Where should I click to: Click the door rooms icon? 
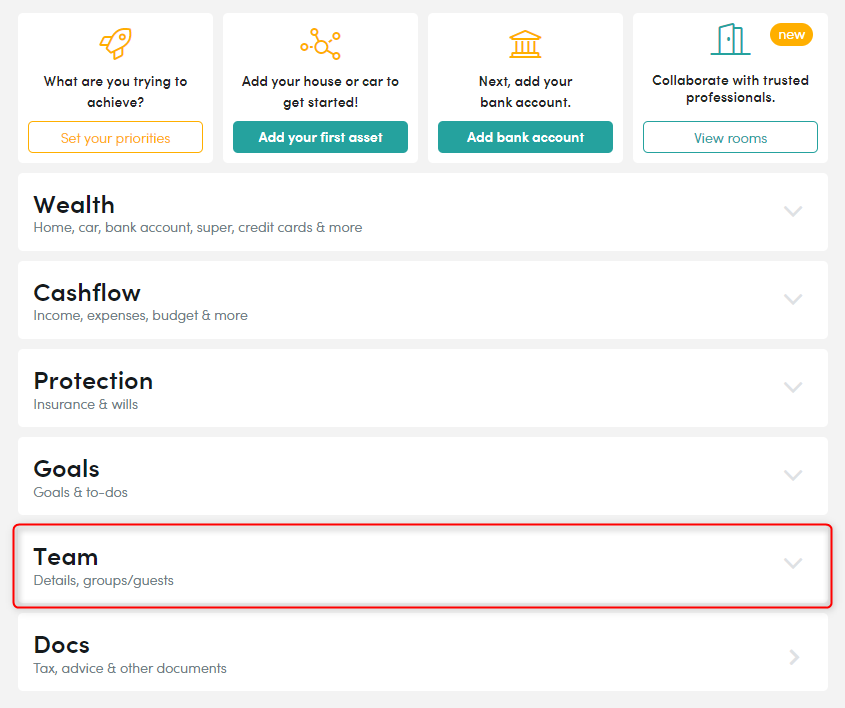click(730, 39)
